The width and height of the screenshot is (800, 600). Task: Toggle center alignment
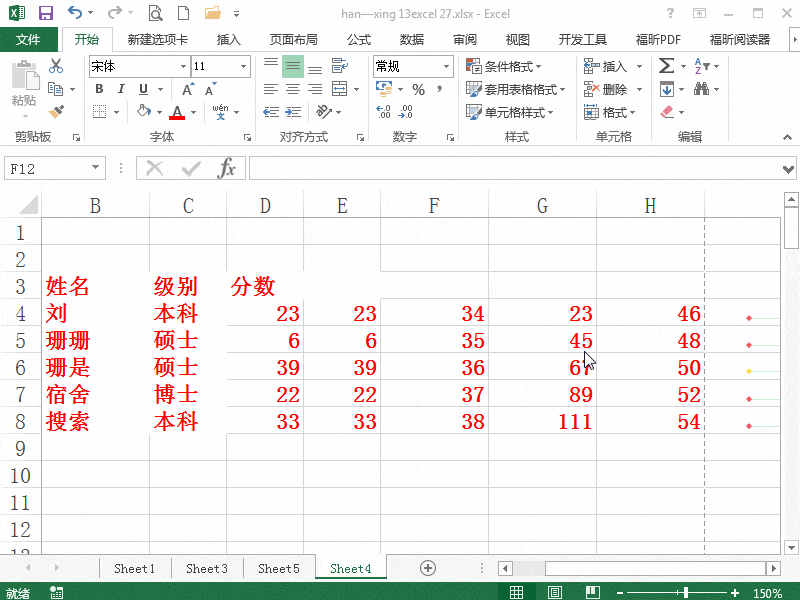click(291, 89)
